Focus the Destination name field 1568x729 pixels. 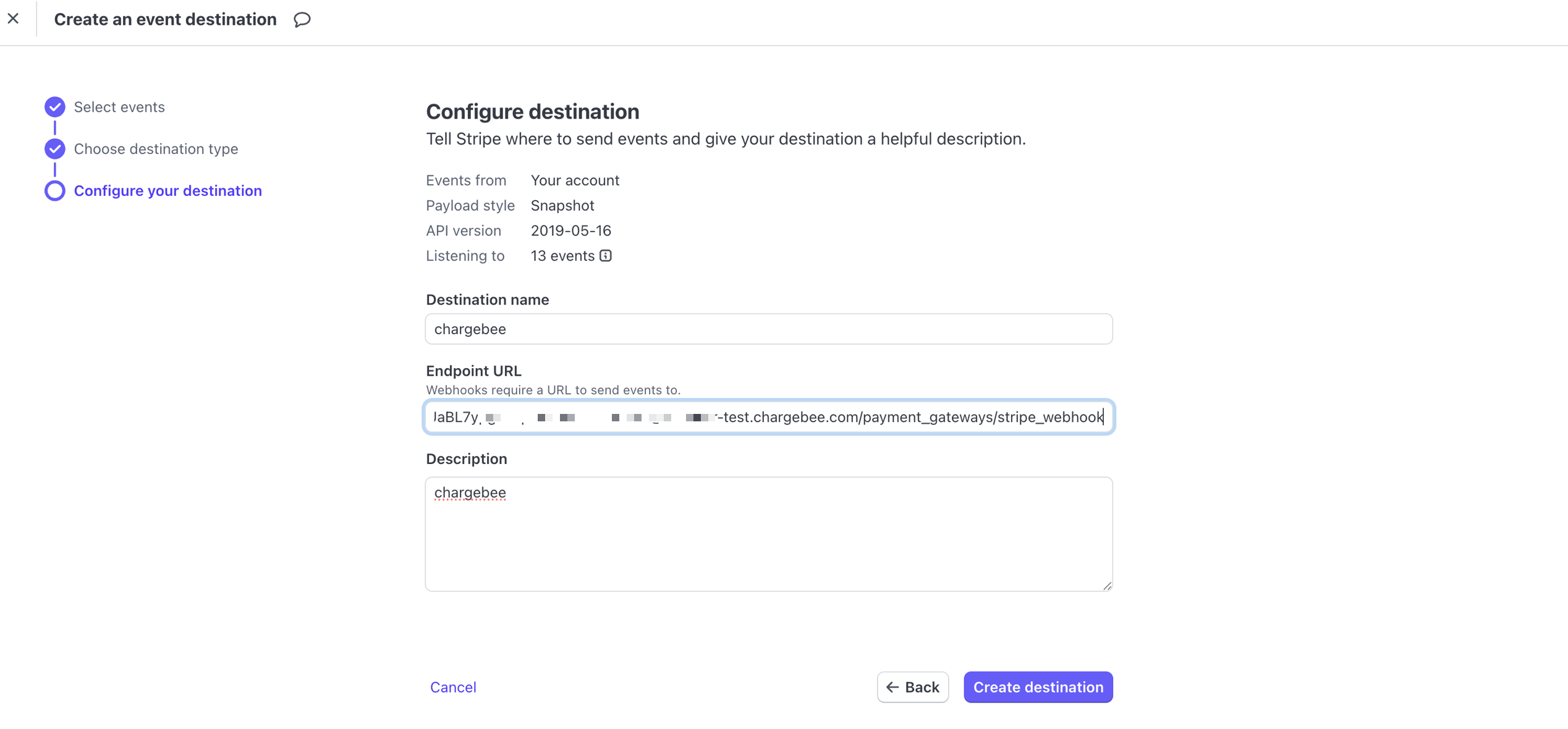(x=768, y=329)
